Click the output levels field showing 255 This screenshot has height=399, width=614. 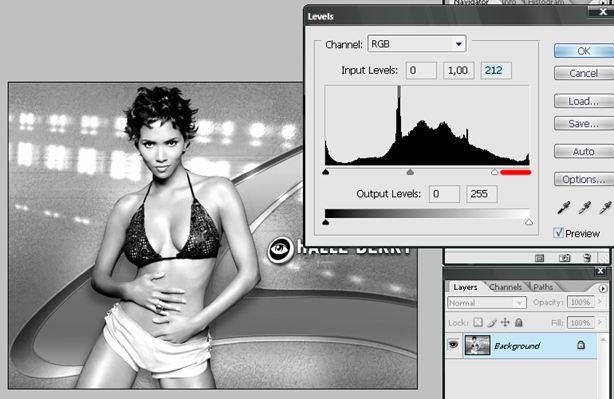(482, 194)
